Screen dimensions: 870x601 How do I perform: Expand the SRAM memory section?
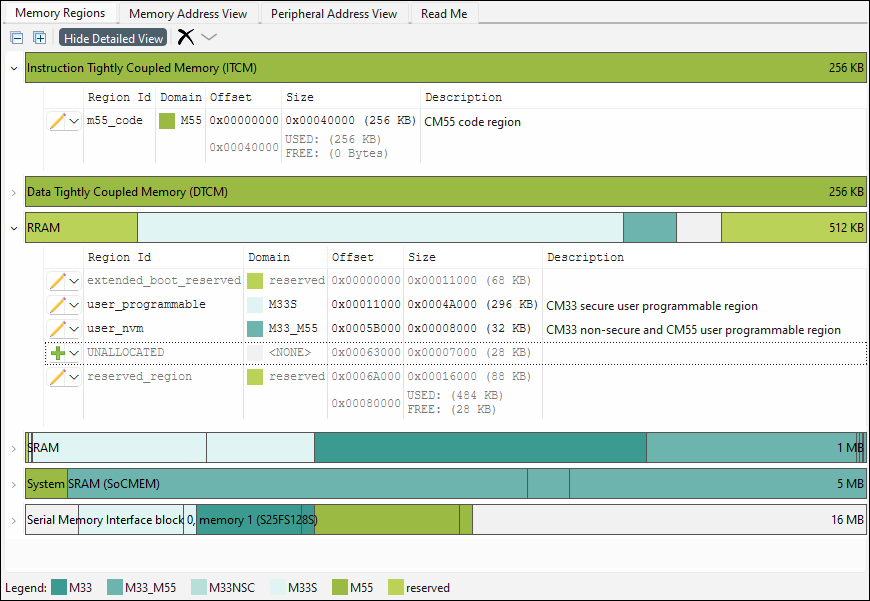[x=13, y=448]
